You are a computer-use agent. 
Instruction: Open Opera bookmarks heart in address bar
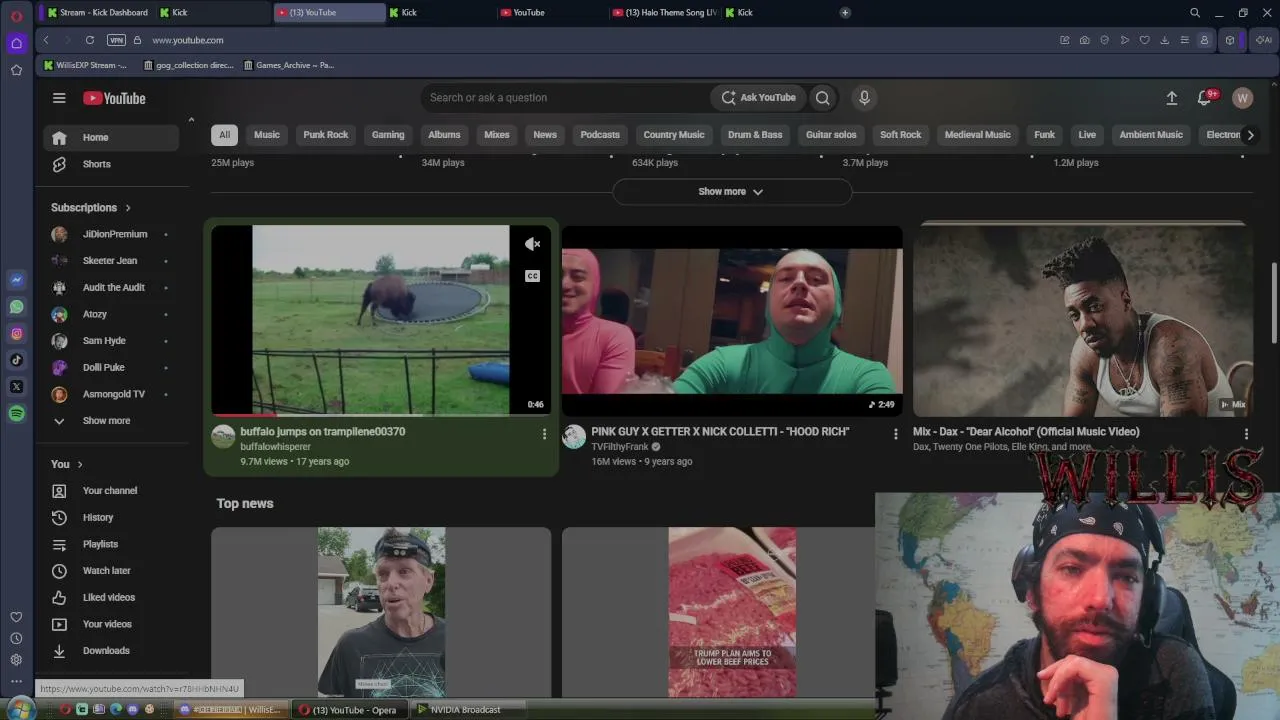coord(1145,40)
